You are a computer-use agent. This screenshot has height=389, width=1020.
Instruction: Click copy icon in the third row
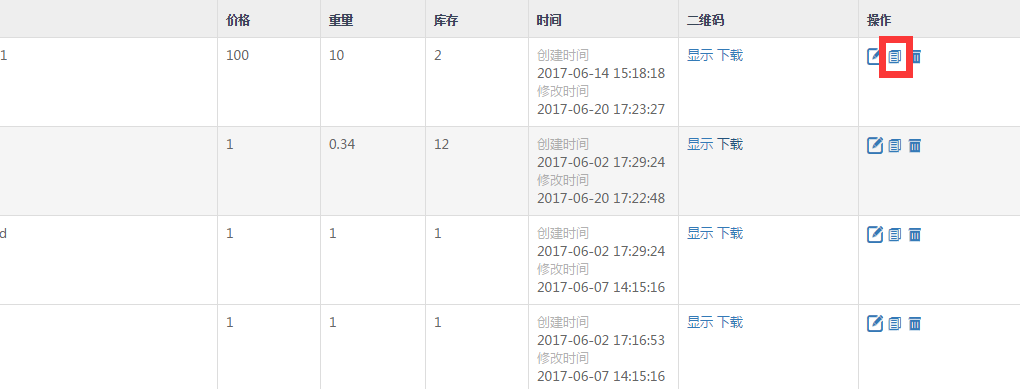[x=895, y=235]
